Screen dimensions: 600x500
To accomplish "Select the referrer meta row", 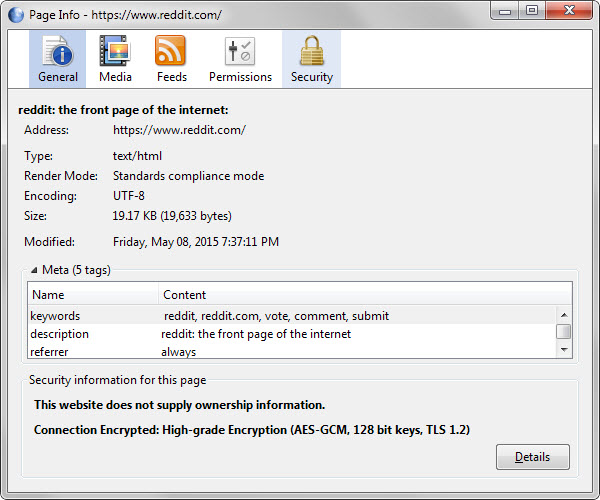I will [292, 351].
